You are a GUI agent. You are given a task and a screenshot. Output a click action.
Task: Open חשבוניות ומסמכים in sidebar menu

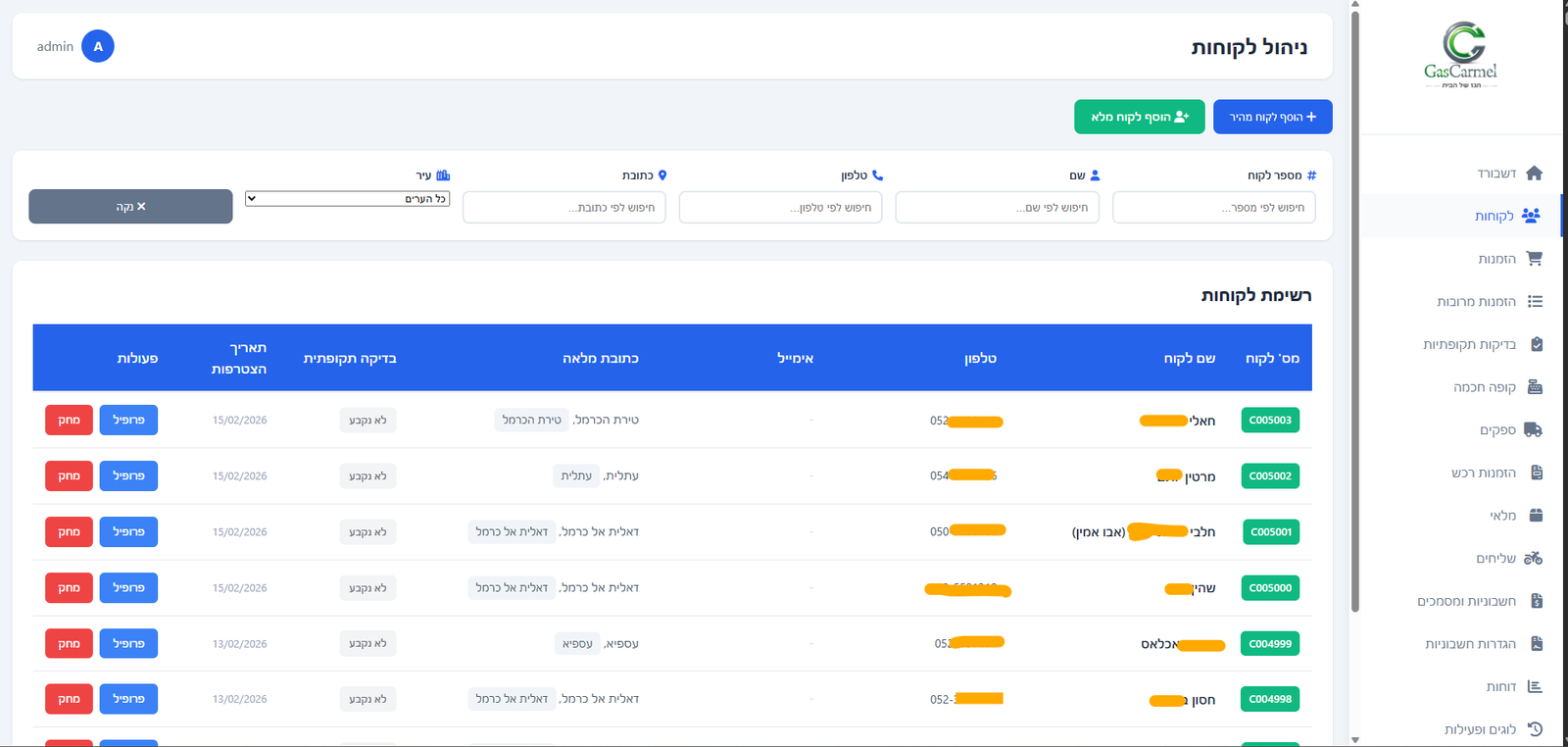tap(1466, 601)
